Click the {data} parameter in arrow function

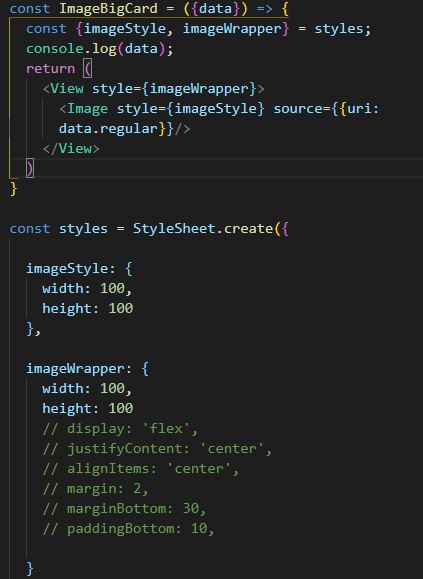(x=216, y=8)
